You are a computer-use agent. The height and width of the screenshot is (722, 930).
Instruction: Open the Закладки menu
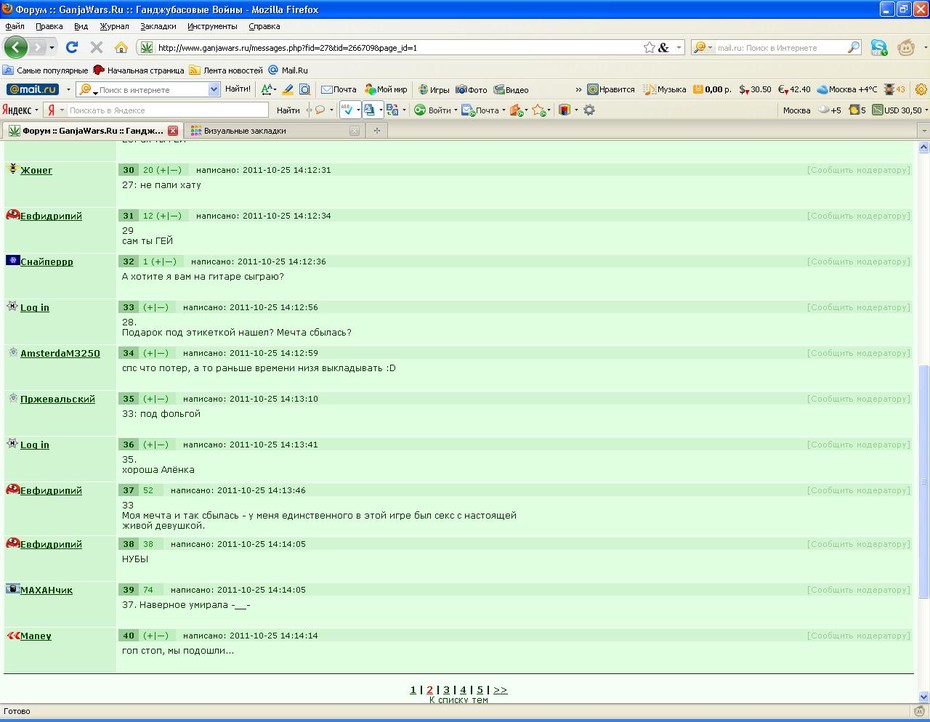tap(158, 26)
